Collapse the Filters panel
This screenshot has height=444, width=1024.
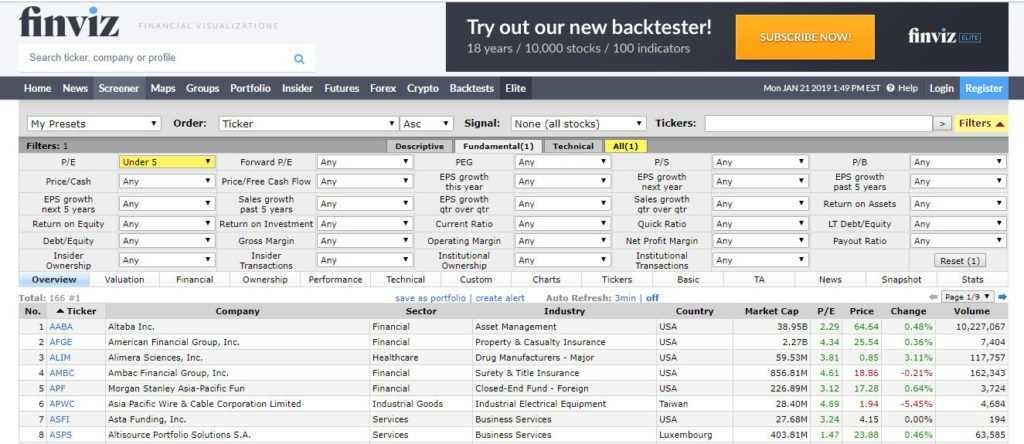click(981, 124)
